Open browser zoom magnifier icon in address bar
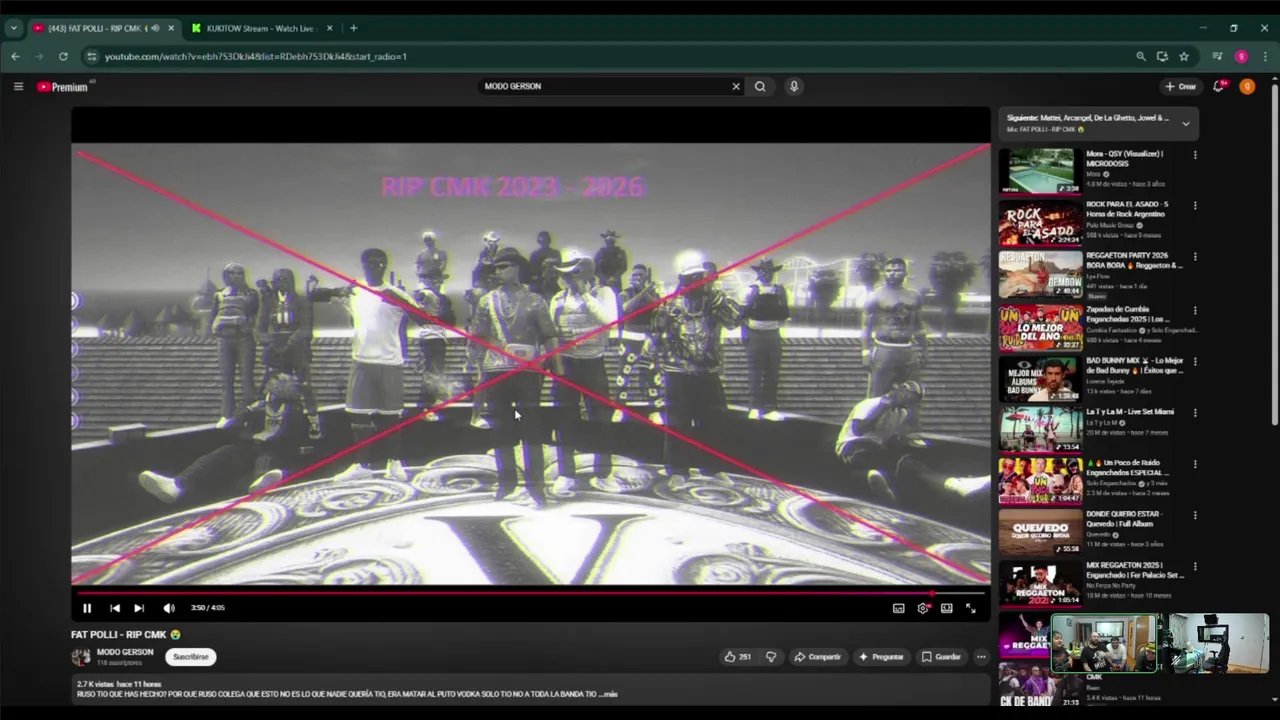The image size is (1280, 720). point(1141,57)
